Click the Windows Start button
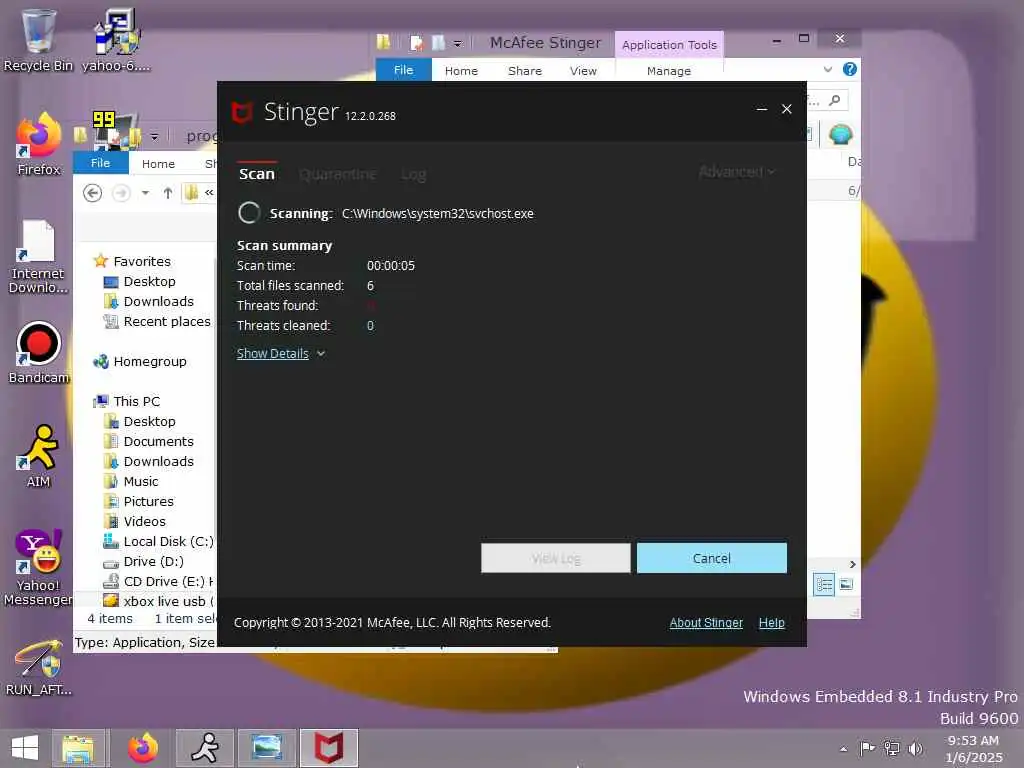This screenshot has width=1024, height=768. pos(25,748)
